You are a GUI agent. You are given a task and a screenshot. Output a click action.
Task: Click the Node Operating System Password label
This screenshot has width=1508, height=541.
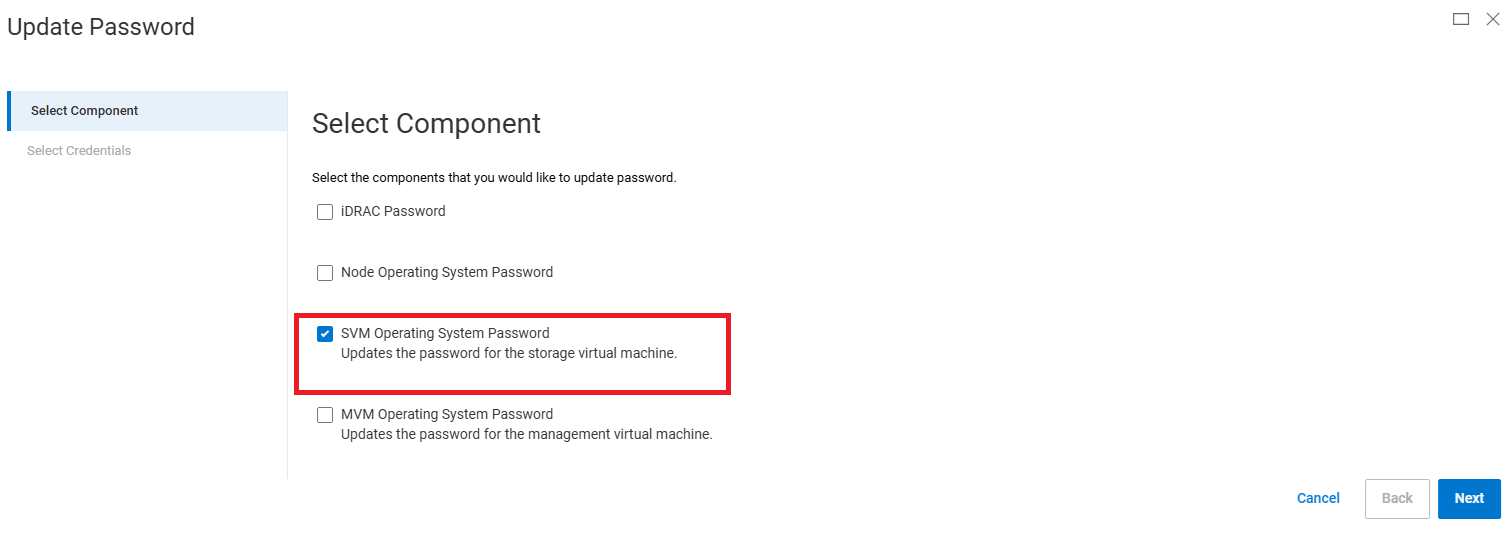pyautogui.click(x=447, y=272)
